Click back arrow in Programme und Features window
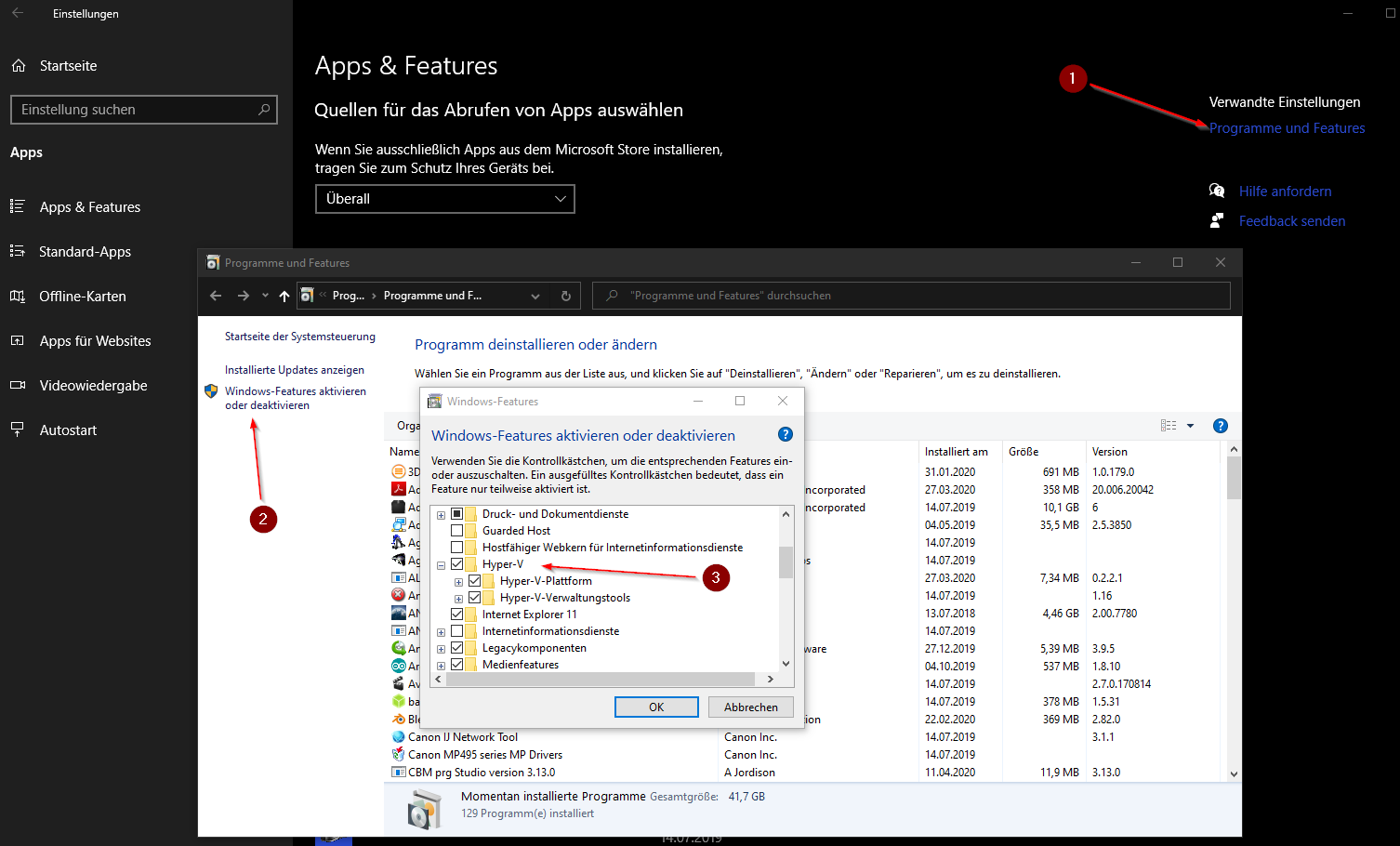The height and width of the screenshot is (846, 1400). 216,296
